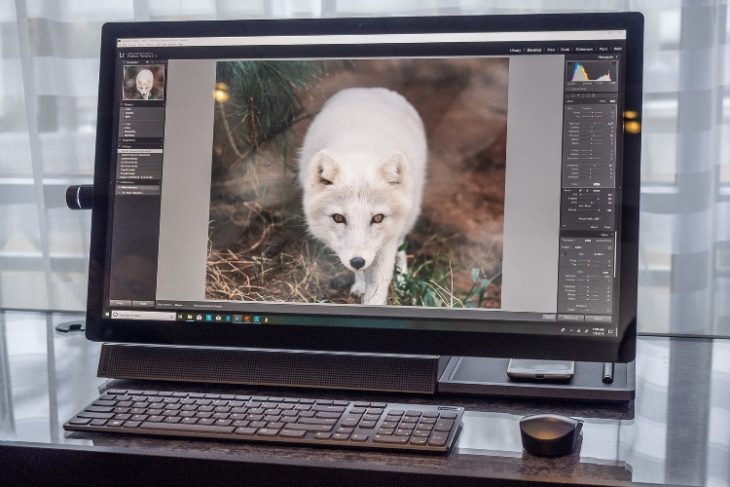Click the Lr identity plate logo
Screen dimensions: 730x487
122,55
